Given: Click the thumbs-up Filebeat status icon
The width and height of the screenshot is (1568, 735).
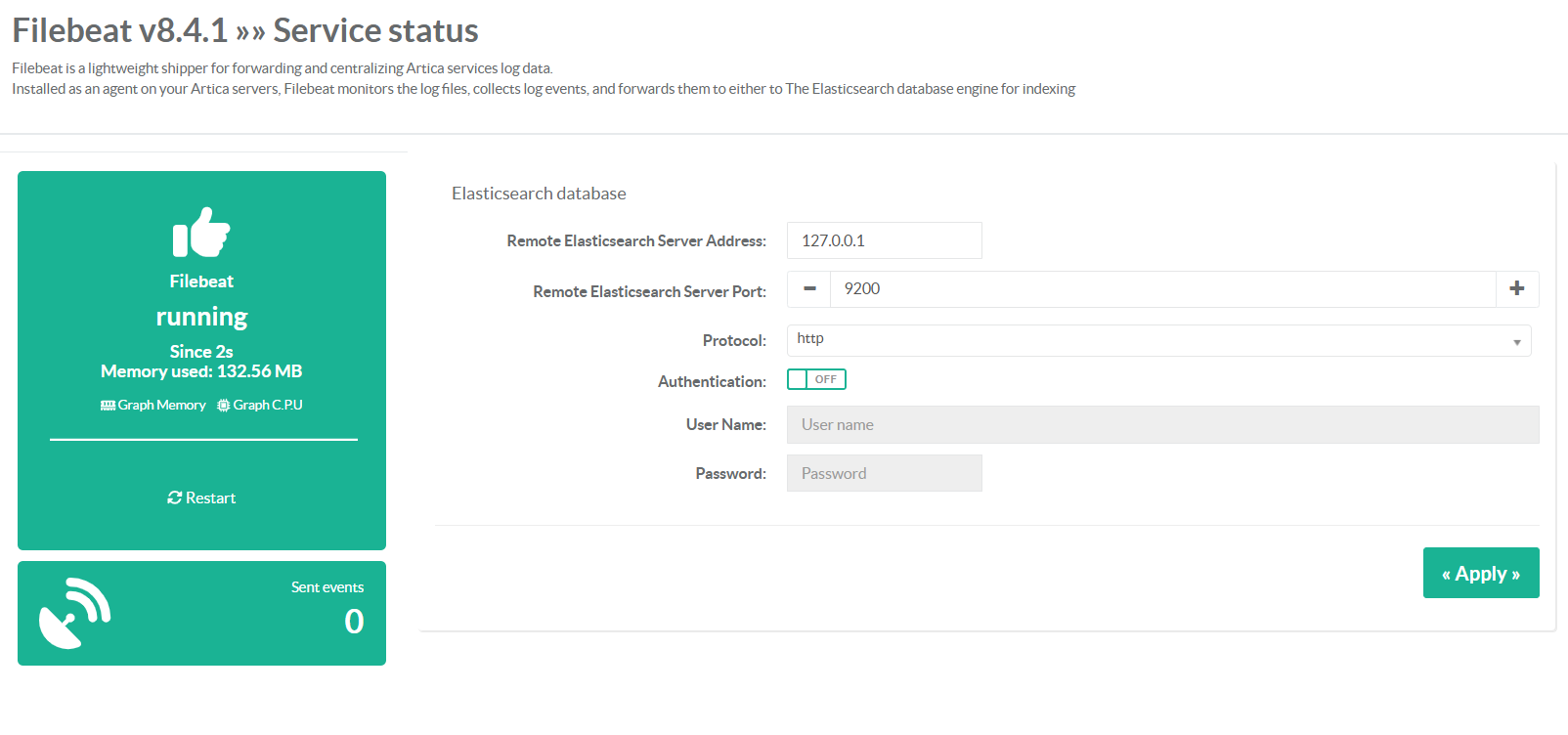Looking at the screenshot, I should pos(201,233).
